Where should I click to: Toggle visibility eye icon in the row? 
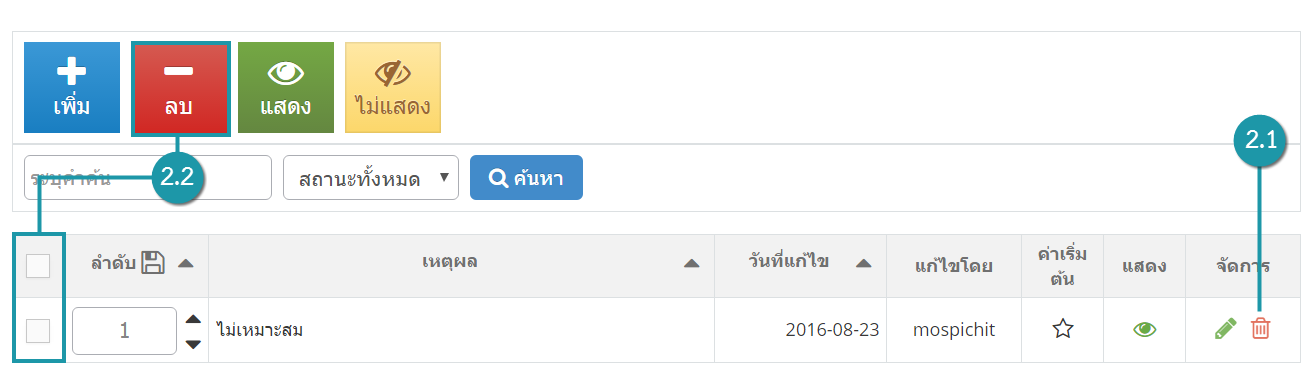(1145, 329)
